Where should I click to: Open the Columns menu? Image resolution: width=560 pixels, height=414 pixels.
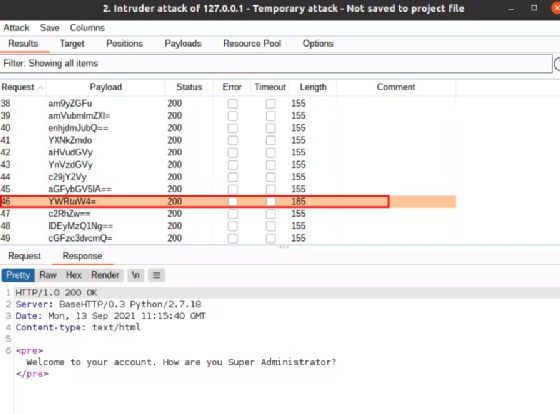pyautogui.click(x=87, y=28)
